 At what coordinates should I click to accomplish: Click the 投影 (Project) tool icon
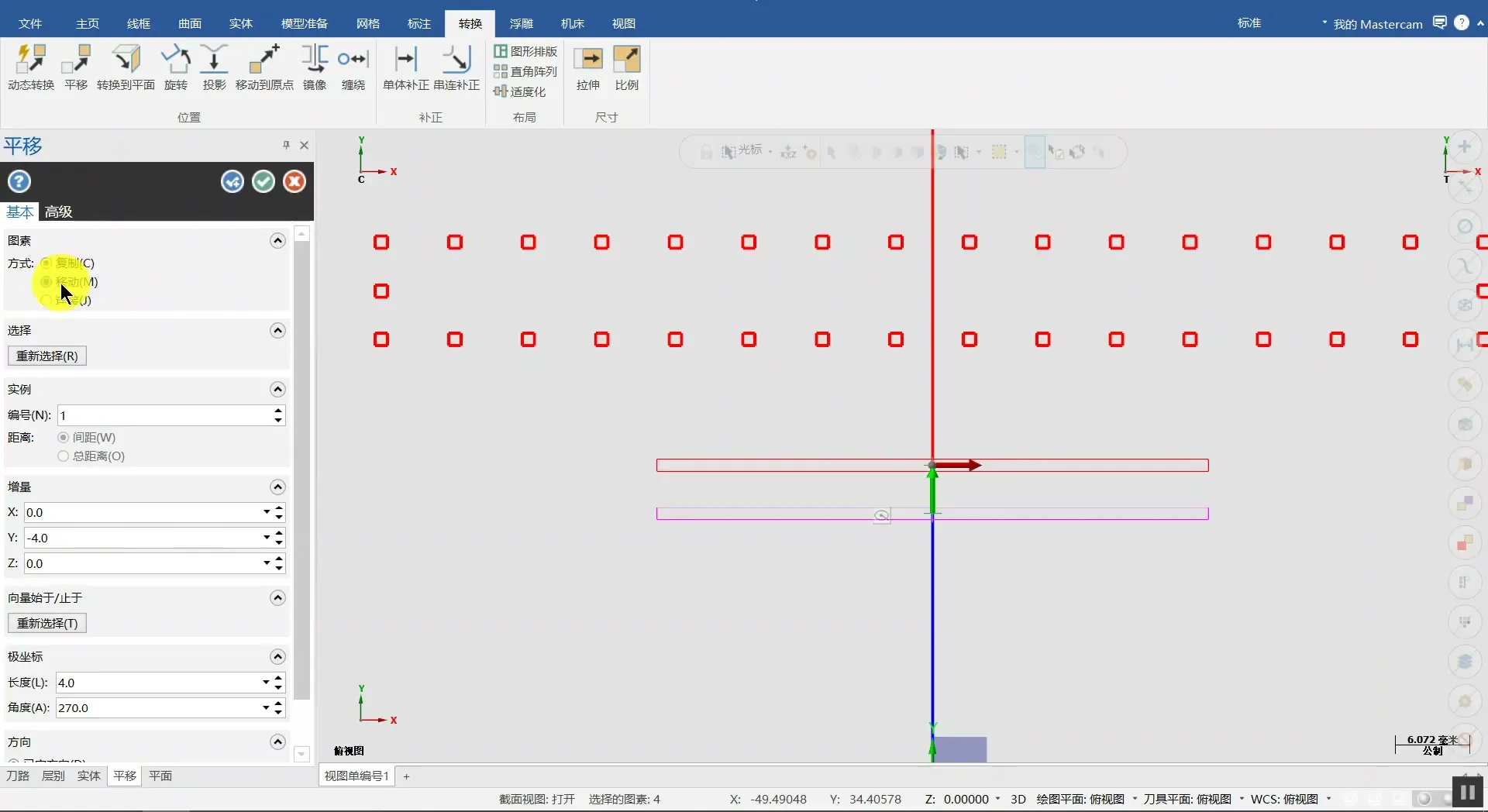(x=214, y=60)
